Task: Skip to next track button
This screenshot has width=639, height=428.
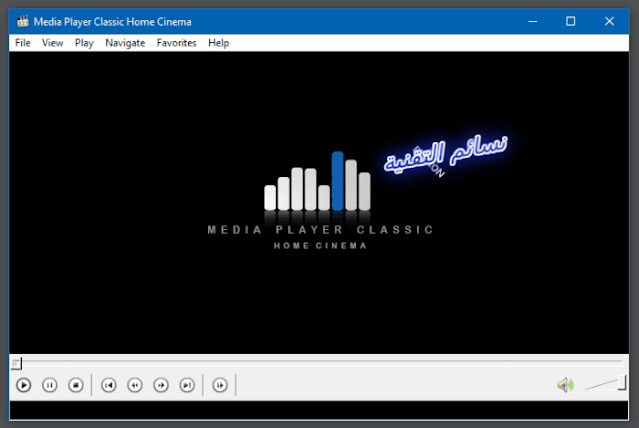Action: click(x=187, y=385)
